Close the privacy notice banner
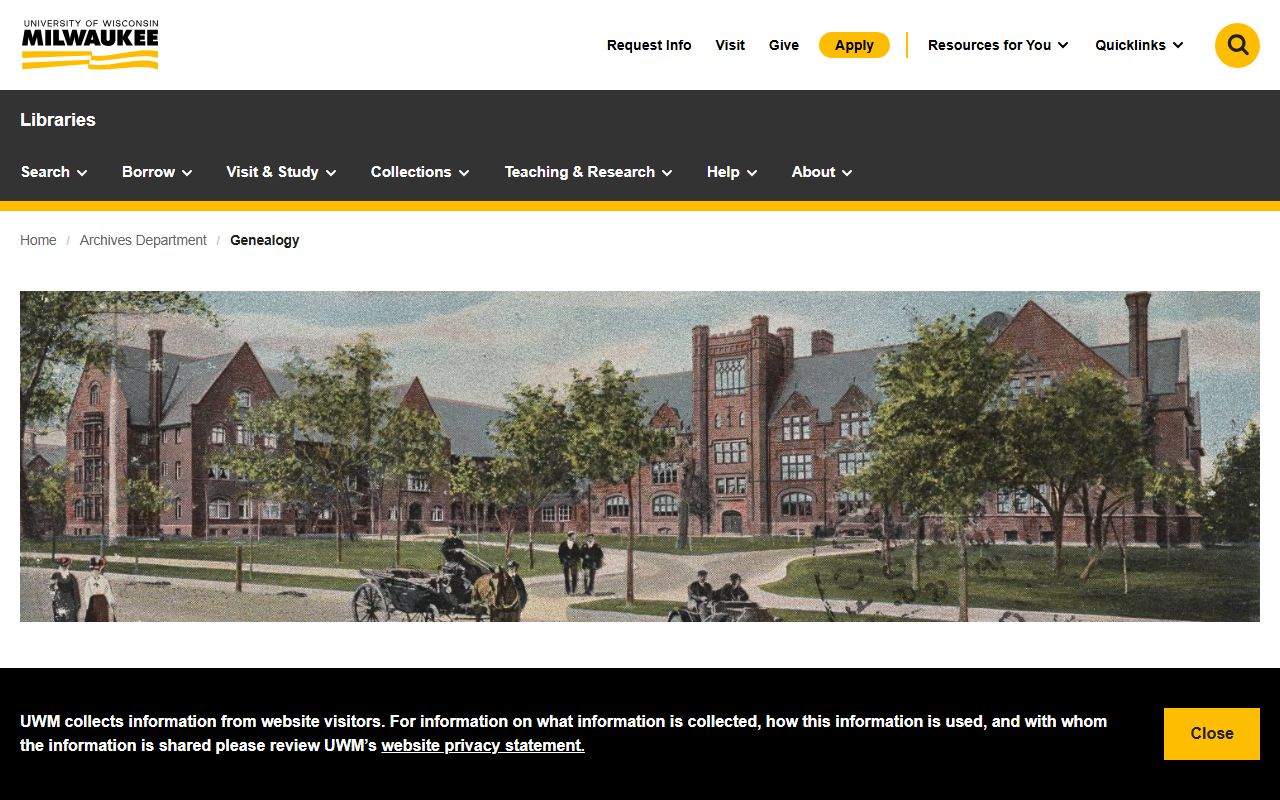 1211,733
